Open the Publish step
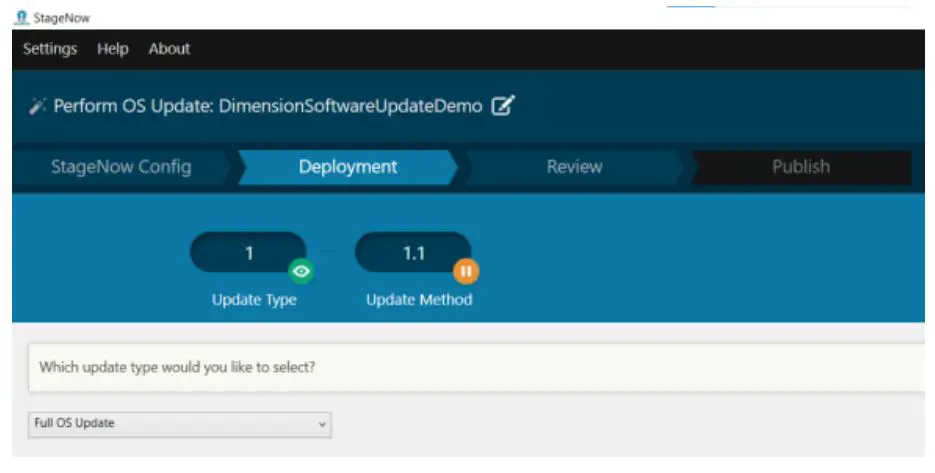935x473 pixels. 801,167
